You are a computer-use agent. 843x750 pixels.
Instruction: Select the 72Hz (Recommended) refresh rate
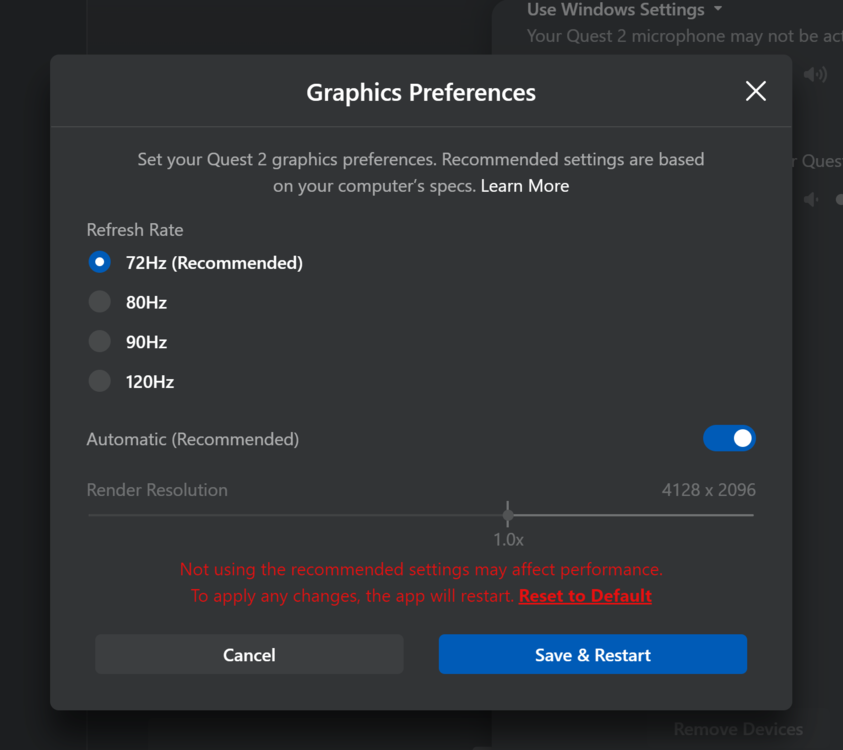(x=100, y=263)
